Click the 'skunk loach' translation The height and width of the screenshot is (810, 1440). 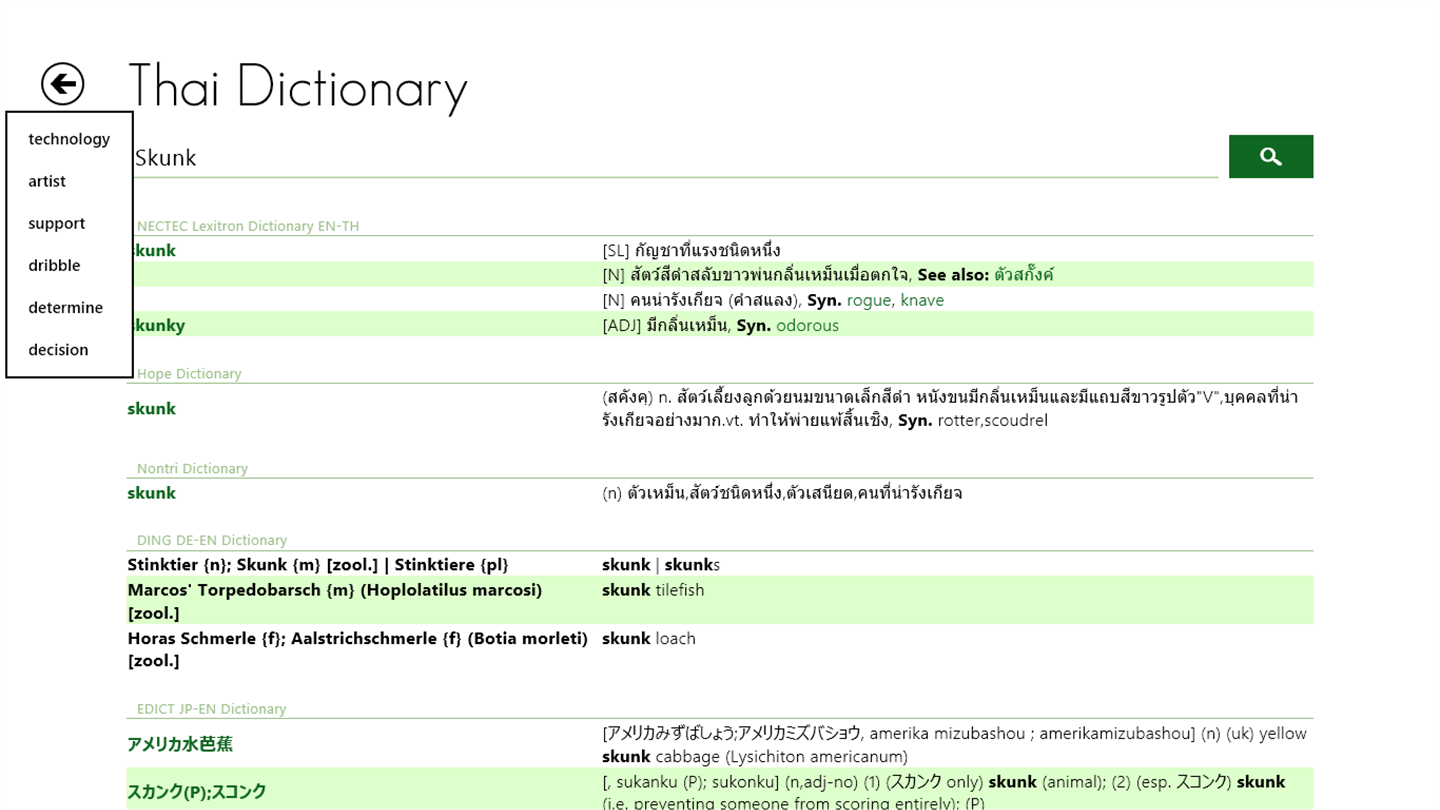pos(649,638)
